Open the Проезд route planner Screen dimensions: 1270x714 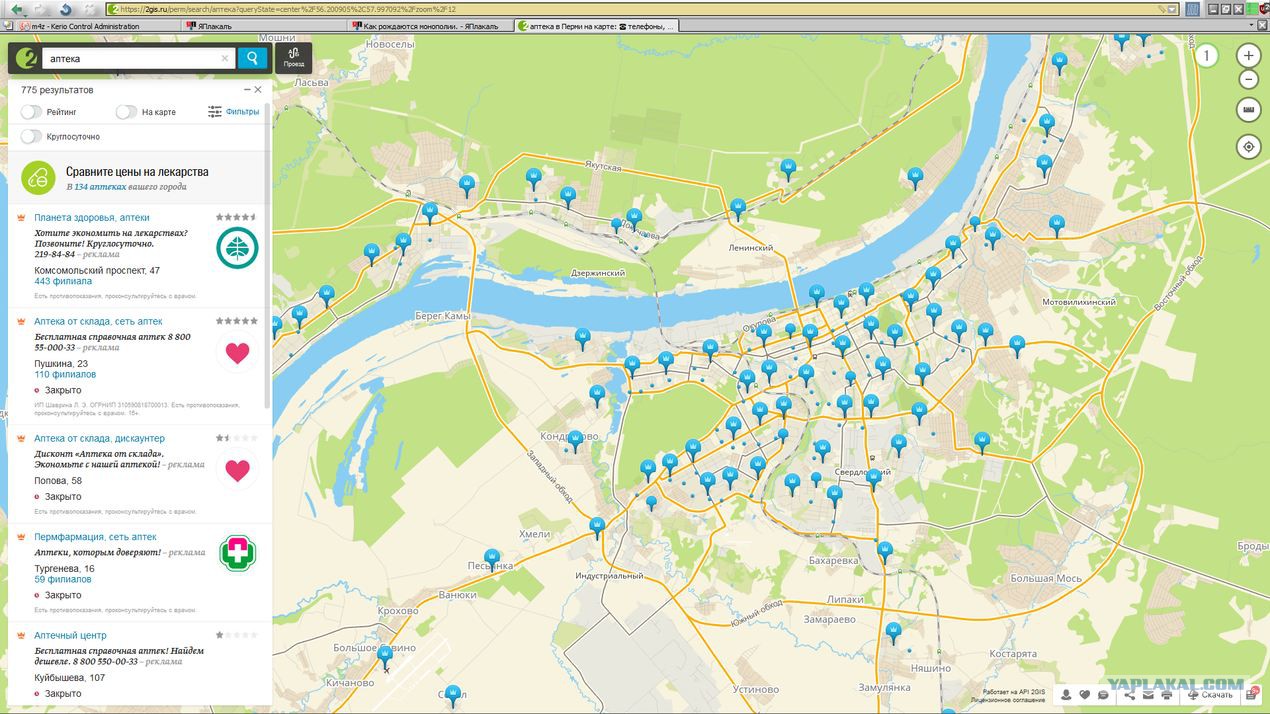point(293,58)
